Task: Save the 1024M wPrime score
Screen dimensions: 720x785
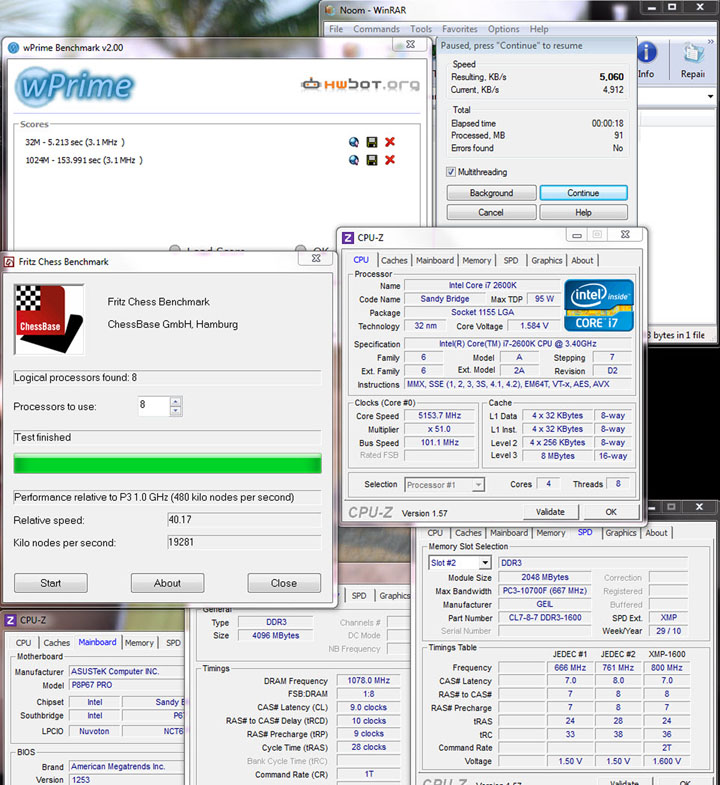Action: coord(372,160)
